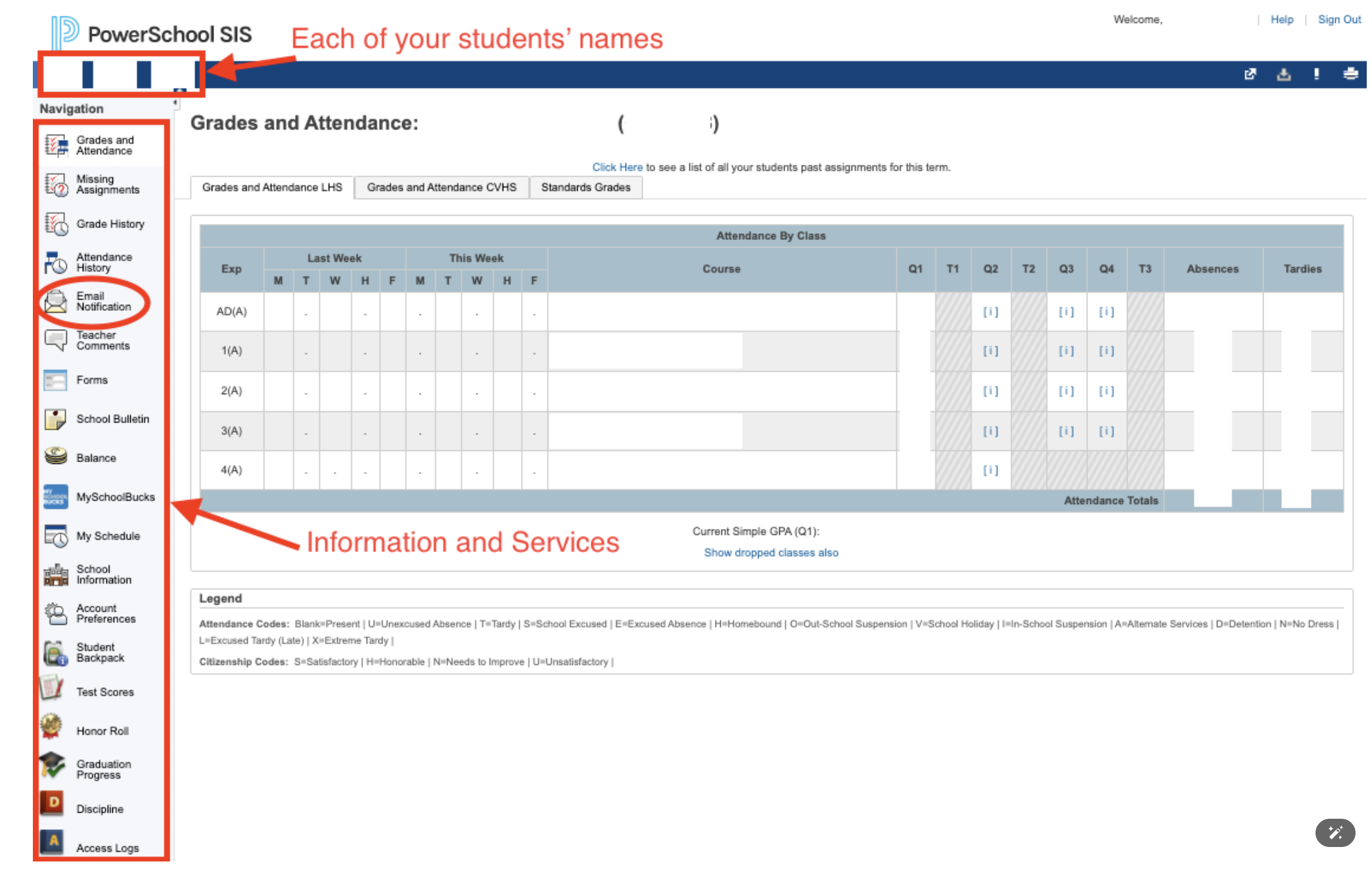Click the download icon in header bar
1372x870 pixels.
click(x=1283, y=74)
